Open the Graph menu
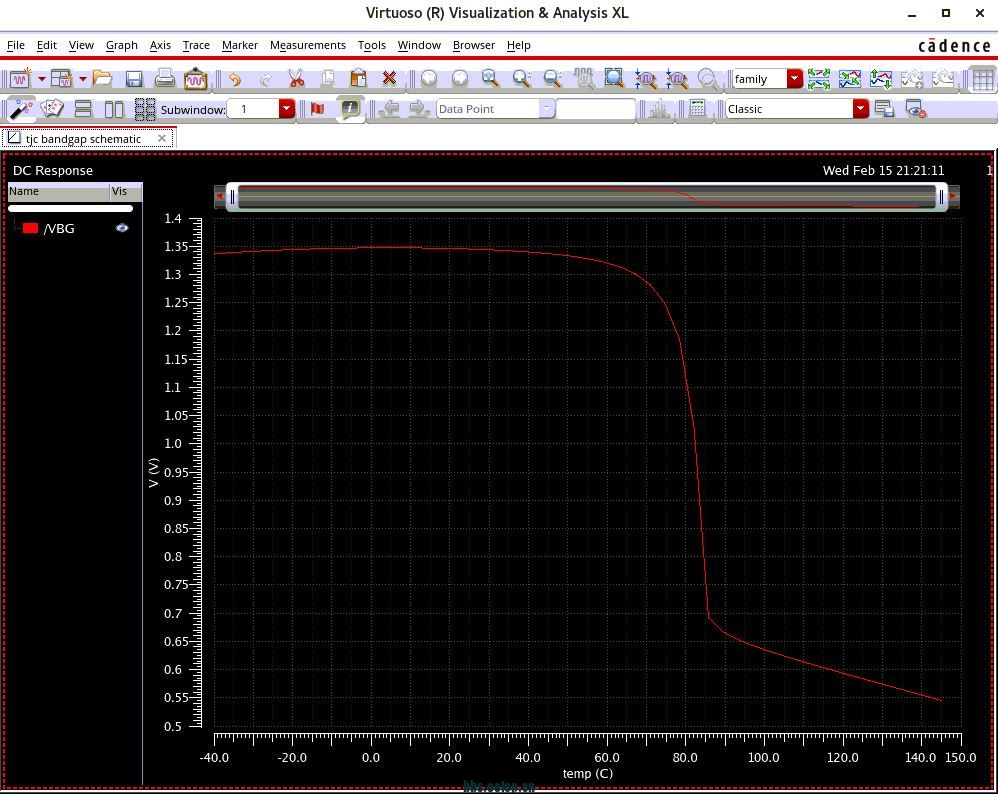Image resolution: width=998 pixels, height=798 pixels. pos(122,45)
